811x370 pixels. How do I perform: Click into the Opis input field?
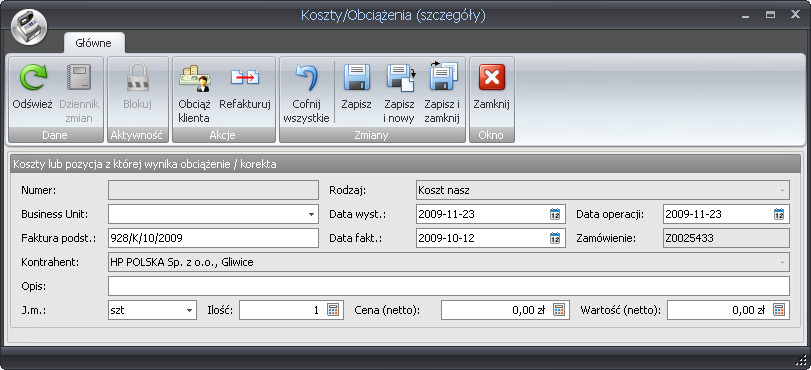449,286
